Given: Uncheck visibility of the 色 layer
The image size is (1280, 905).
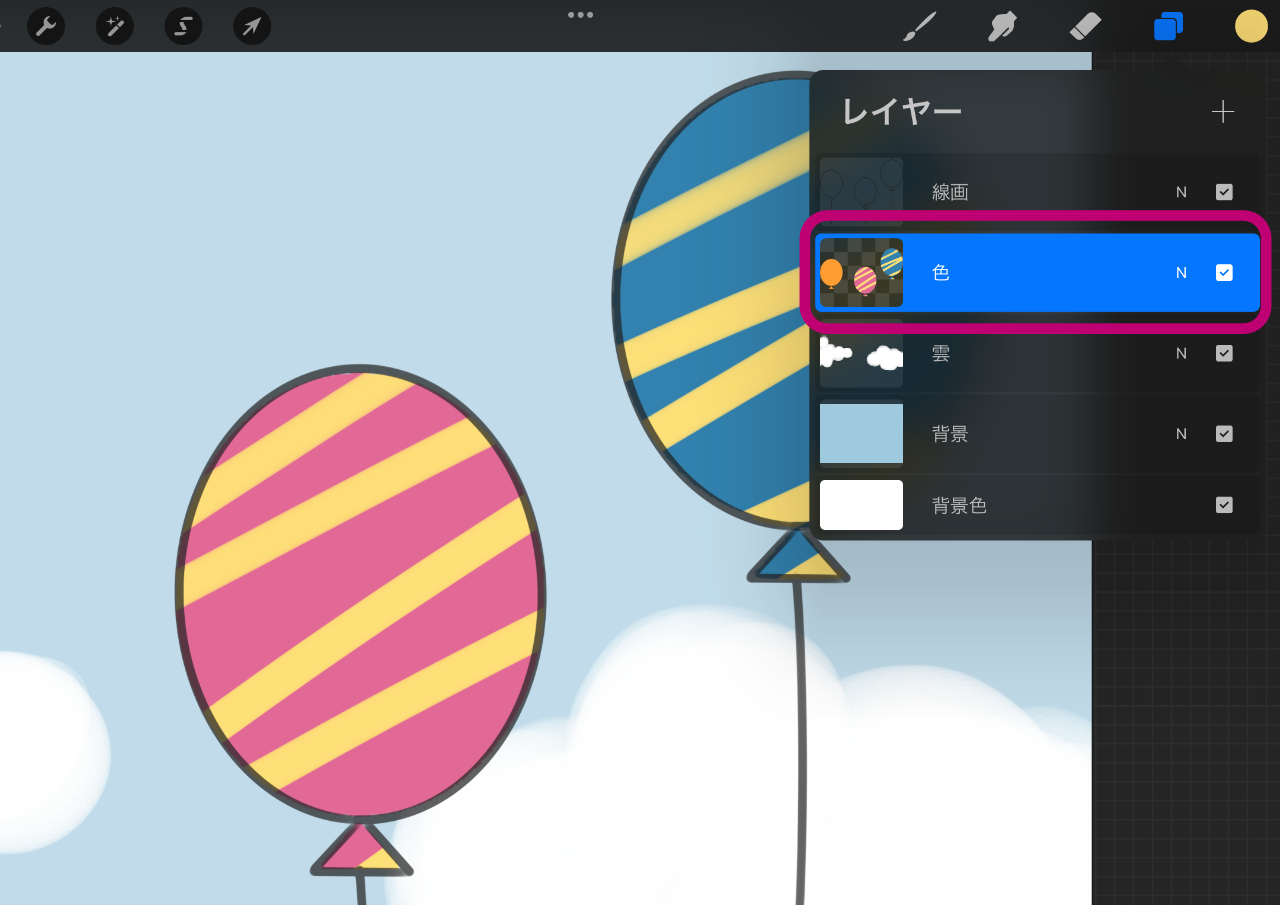Looking at the screenshot, I should [1224, 273].
